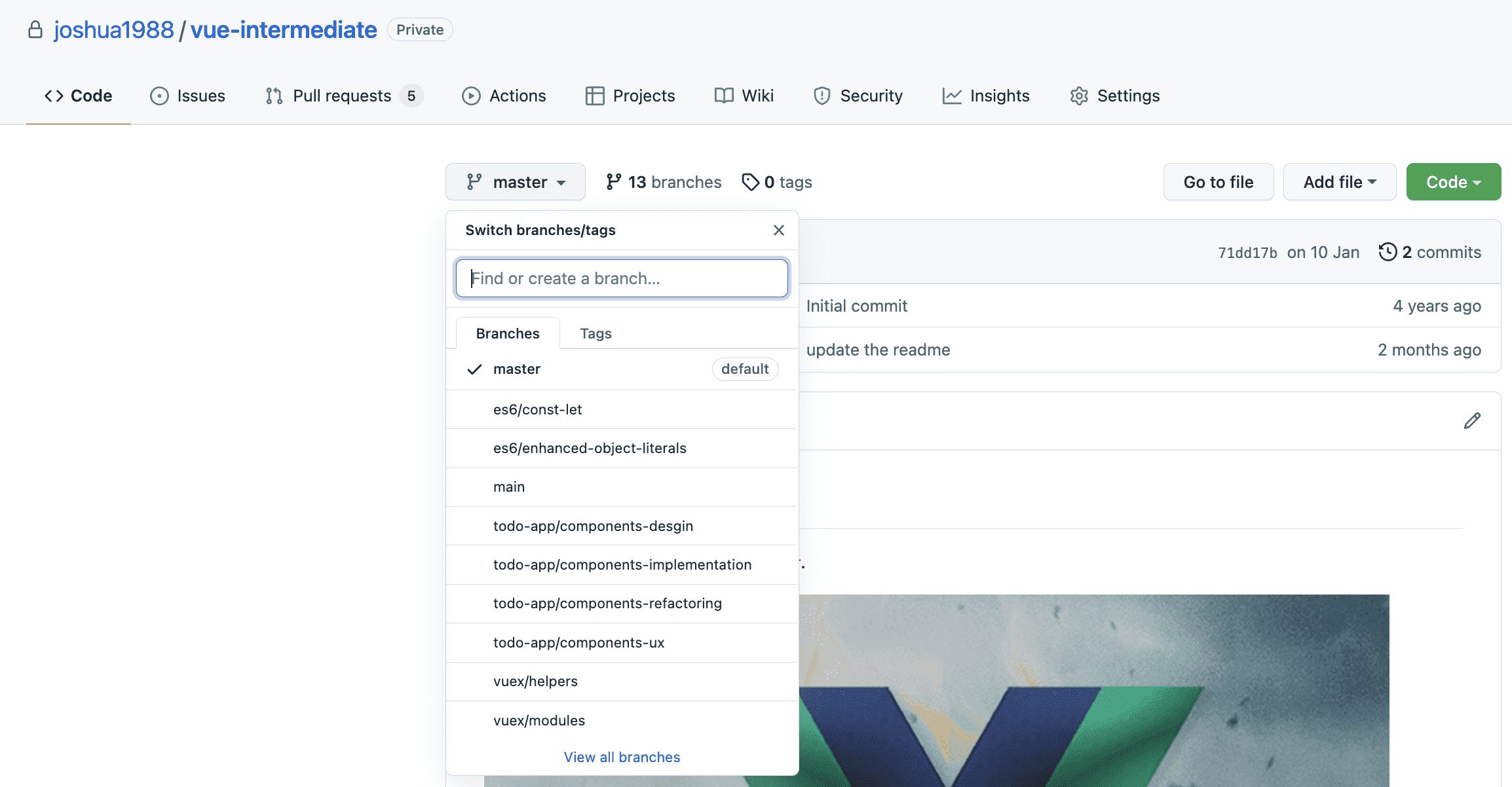This screenshot has height=787, width=1512.
Task: Close the Switch branches/tags popup
Action: [x=778, y=230]
